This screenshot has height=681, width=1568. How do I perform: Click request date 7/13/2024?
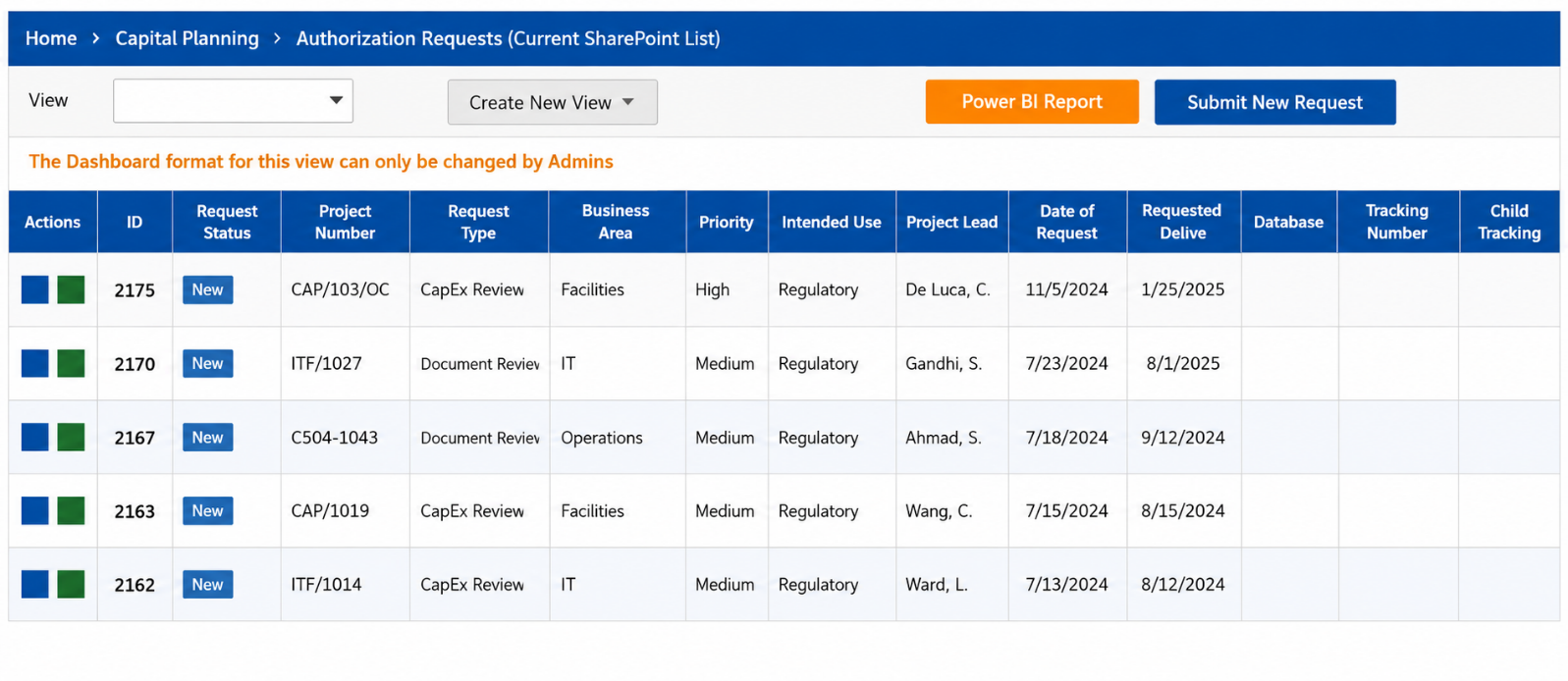pyautogui.click(x=1066, y=585)
